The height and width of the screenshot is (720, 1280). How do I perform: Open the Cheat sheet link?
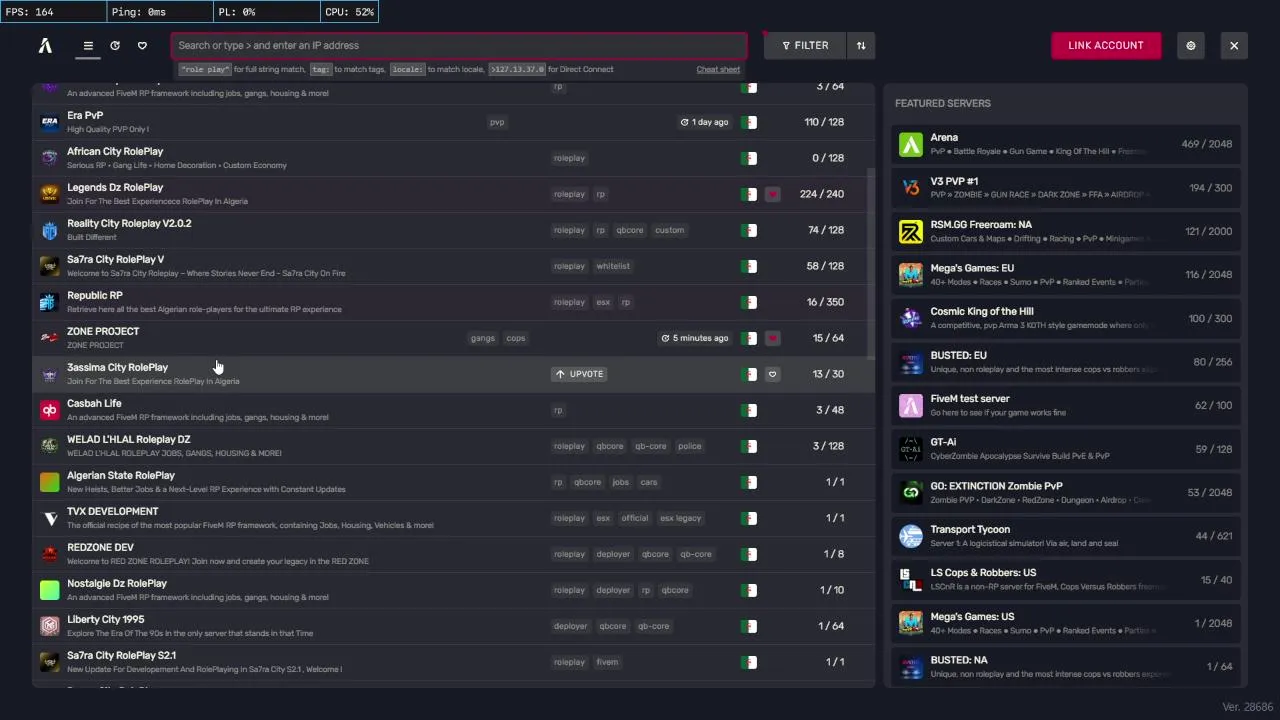point(718,70)
